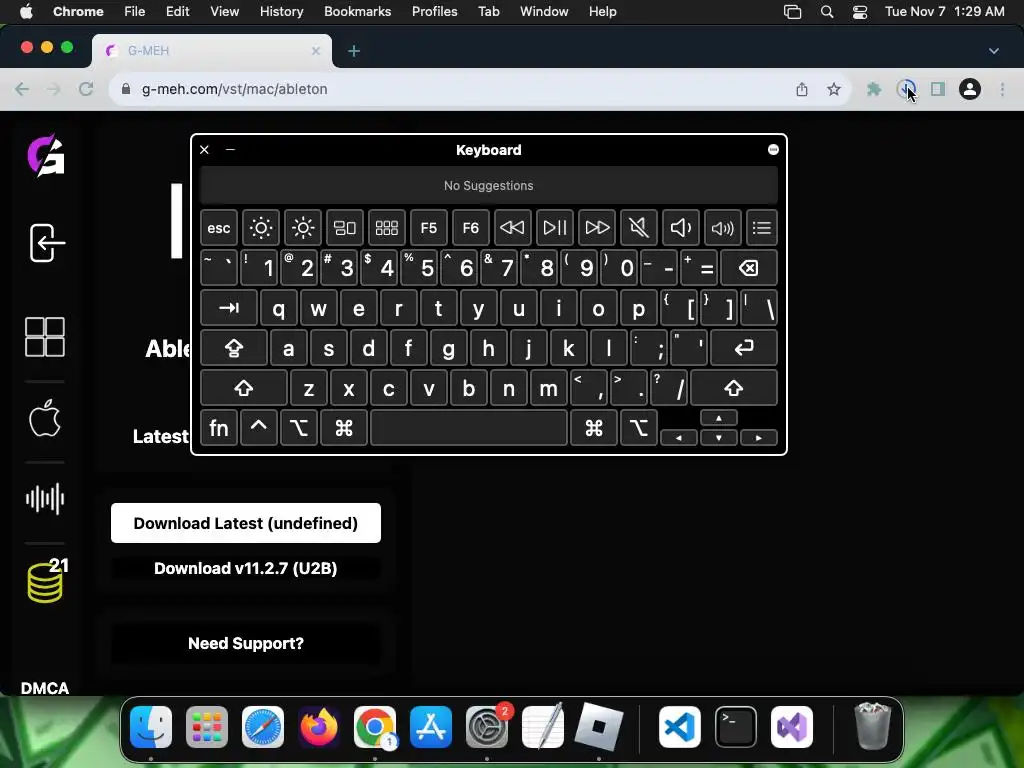Click the left arrow key
The height and width of the screenshot is (768, 1024).
679,438
